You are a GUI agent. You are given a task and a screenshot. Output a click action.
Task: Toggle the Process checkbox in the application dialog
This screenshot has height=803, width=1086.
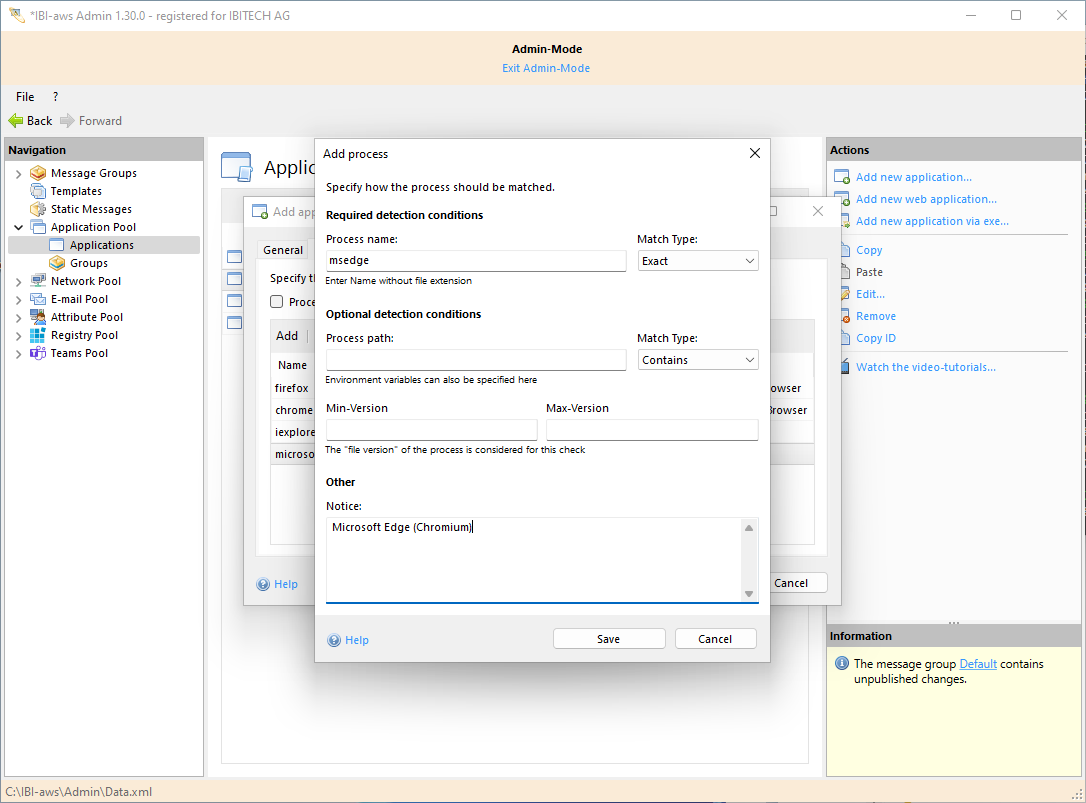(x=279, y=301)
